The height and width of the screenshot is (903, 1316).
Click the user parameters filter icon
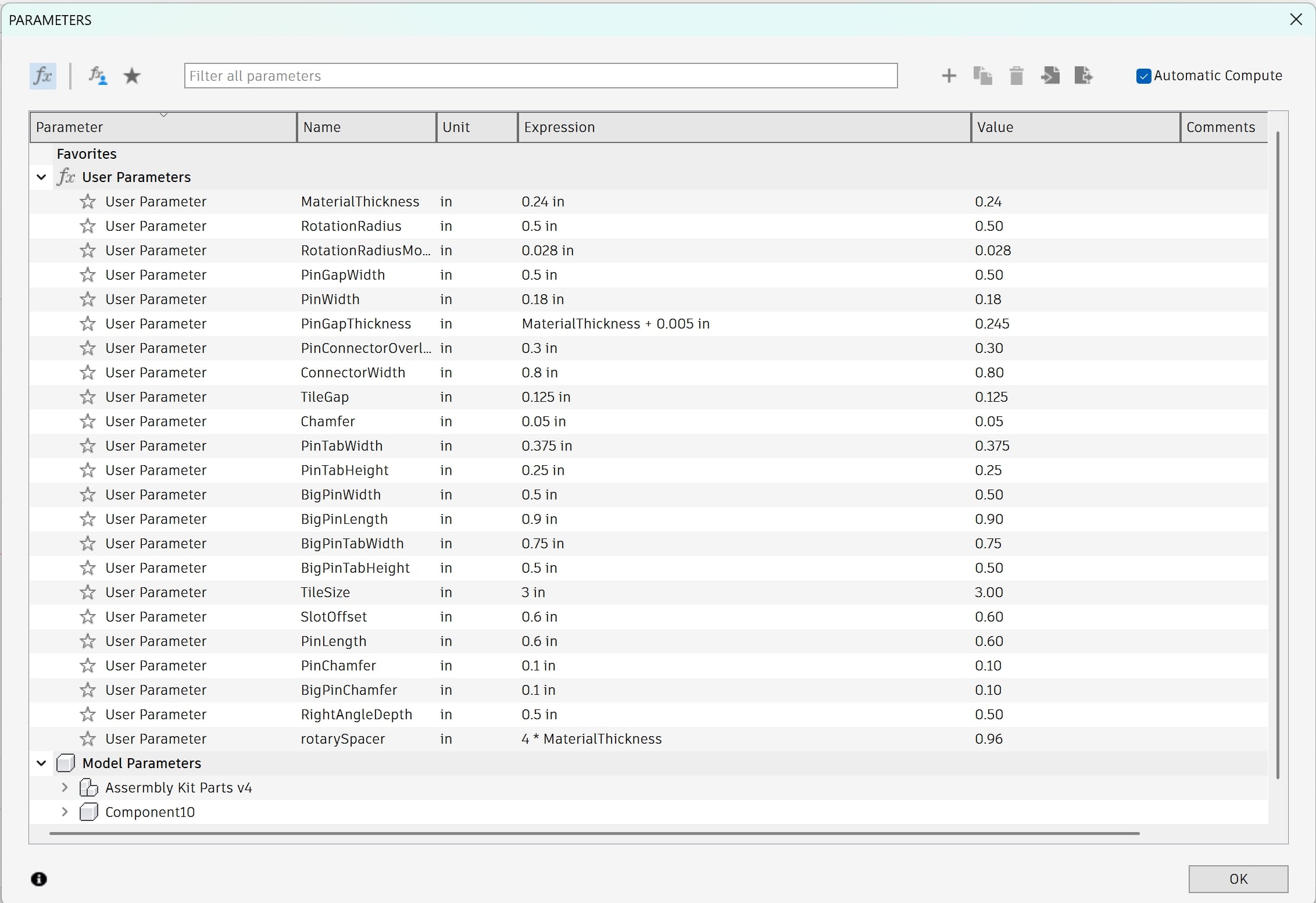tap(98, 76)
